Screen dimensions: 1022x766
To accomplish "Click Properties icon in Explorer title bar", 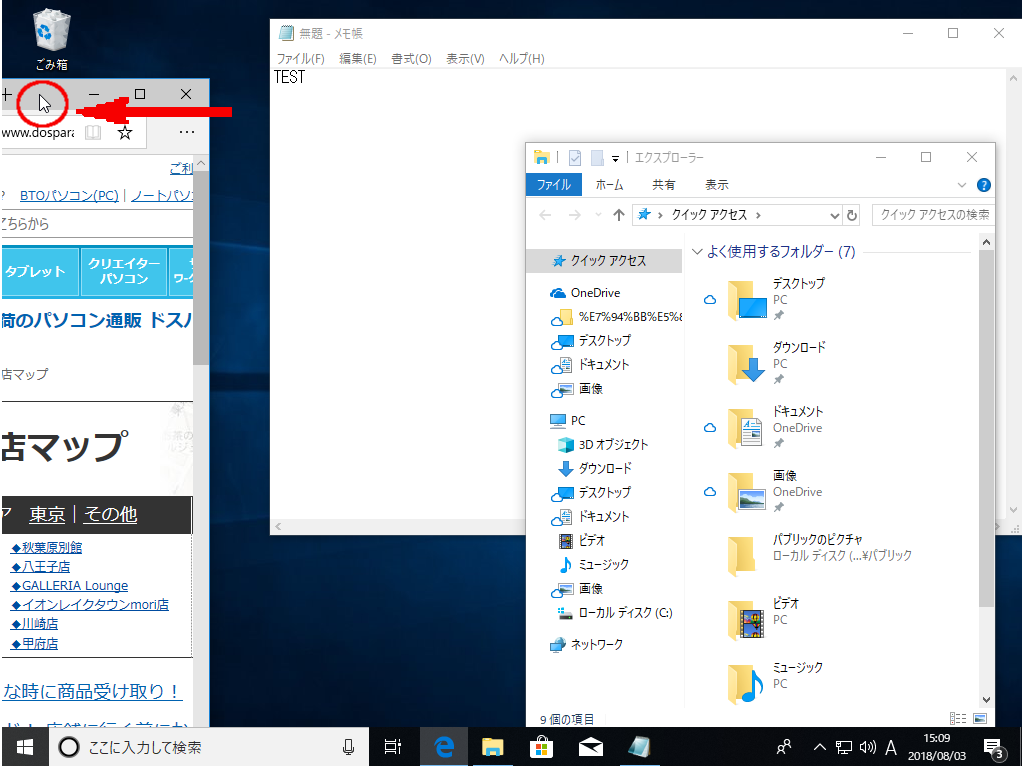I will (x=575, y=158).
